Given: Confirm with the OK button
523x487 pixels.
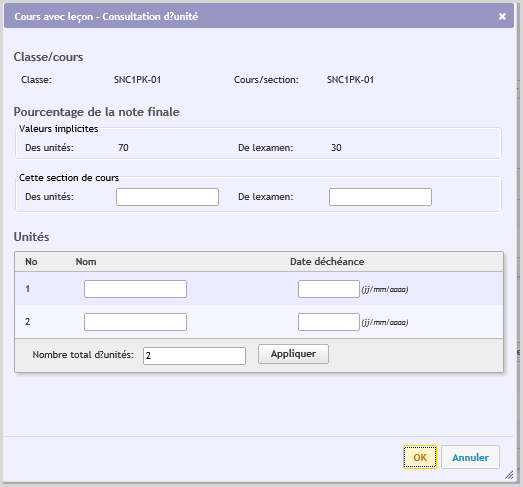Looking at the screenshot, I should pos(420,457).
